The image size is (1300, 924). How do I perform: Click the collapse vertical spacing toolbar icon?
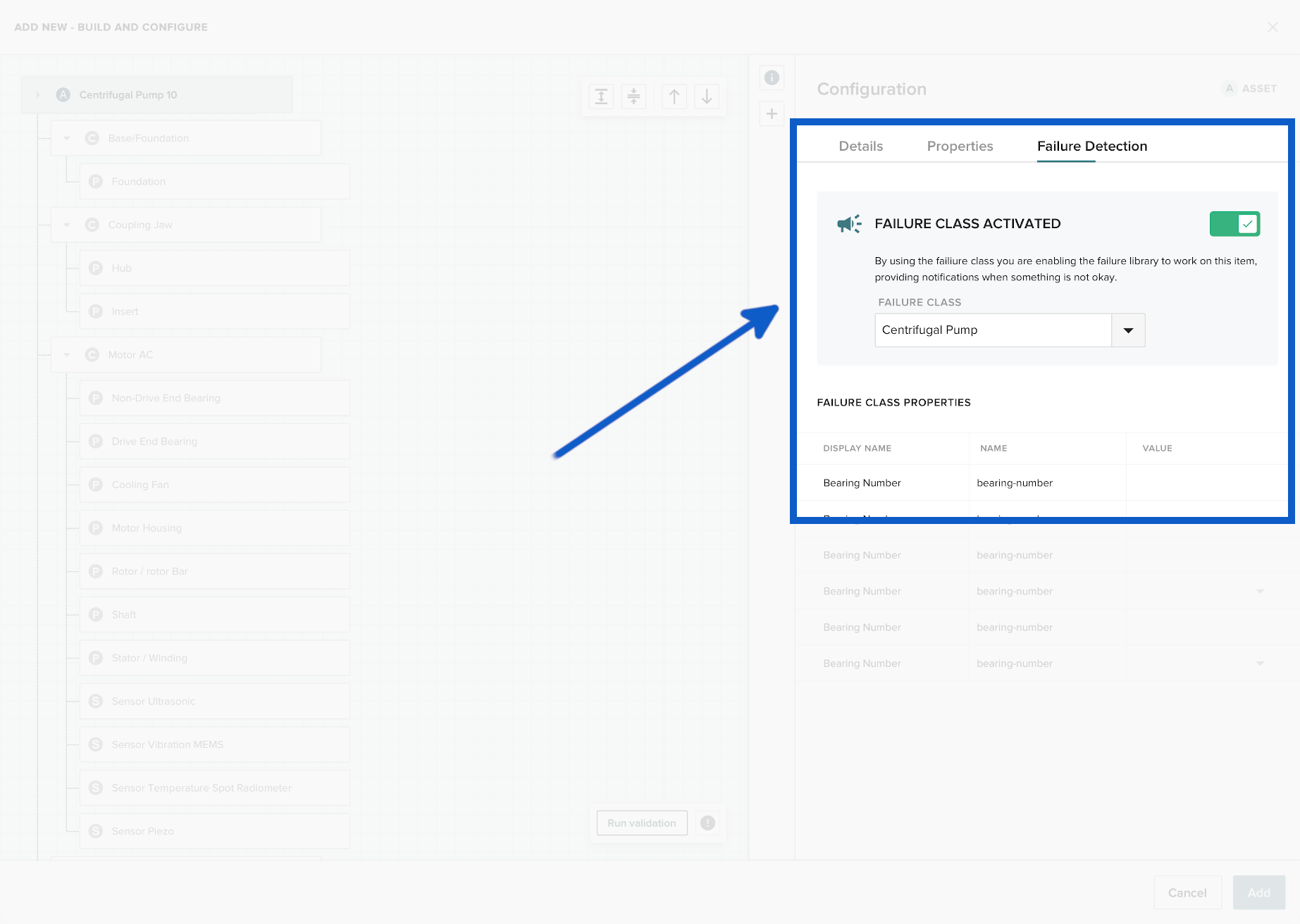pos(633,96)
